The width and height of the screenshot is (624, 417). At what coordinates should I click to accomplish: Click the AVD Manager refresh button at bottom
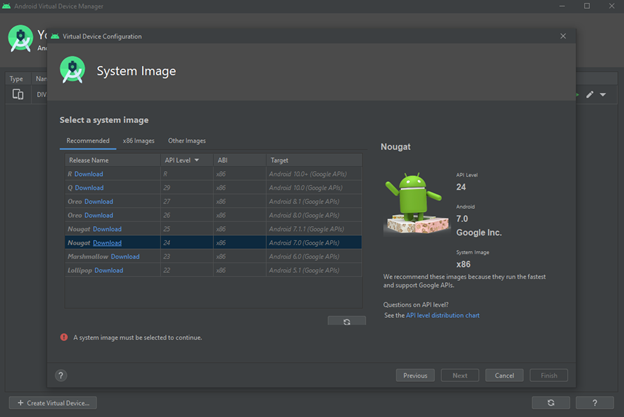pyautogui.click(x=551, y=403)
